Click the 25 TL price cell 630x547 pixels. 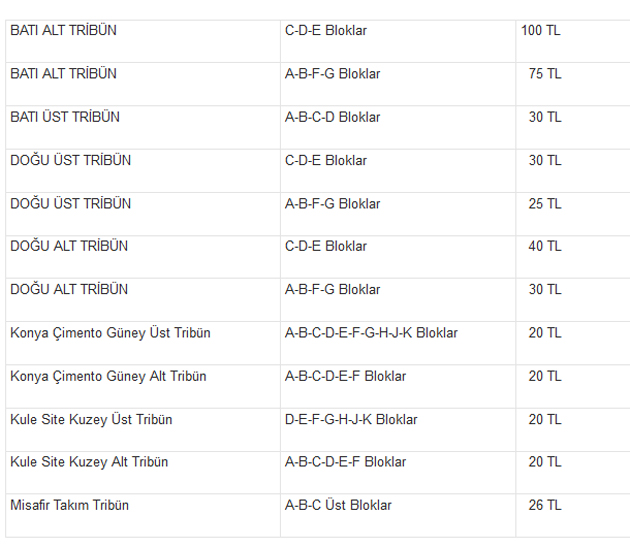(545, 204)
